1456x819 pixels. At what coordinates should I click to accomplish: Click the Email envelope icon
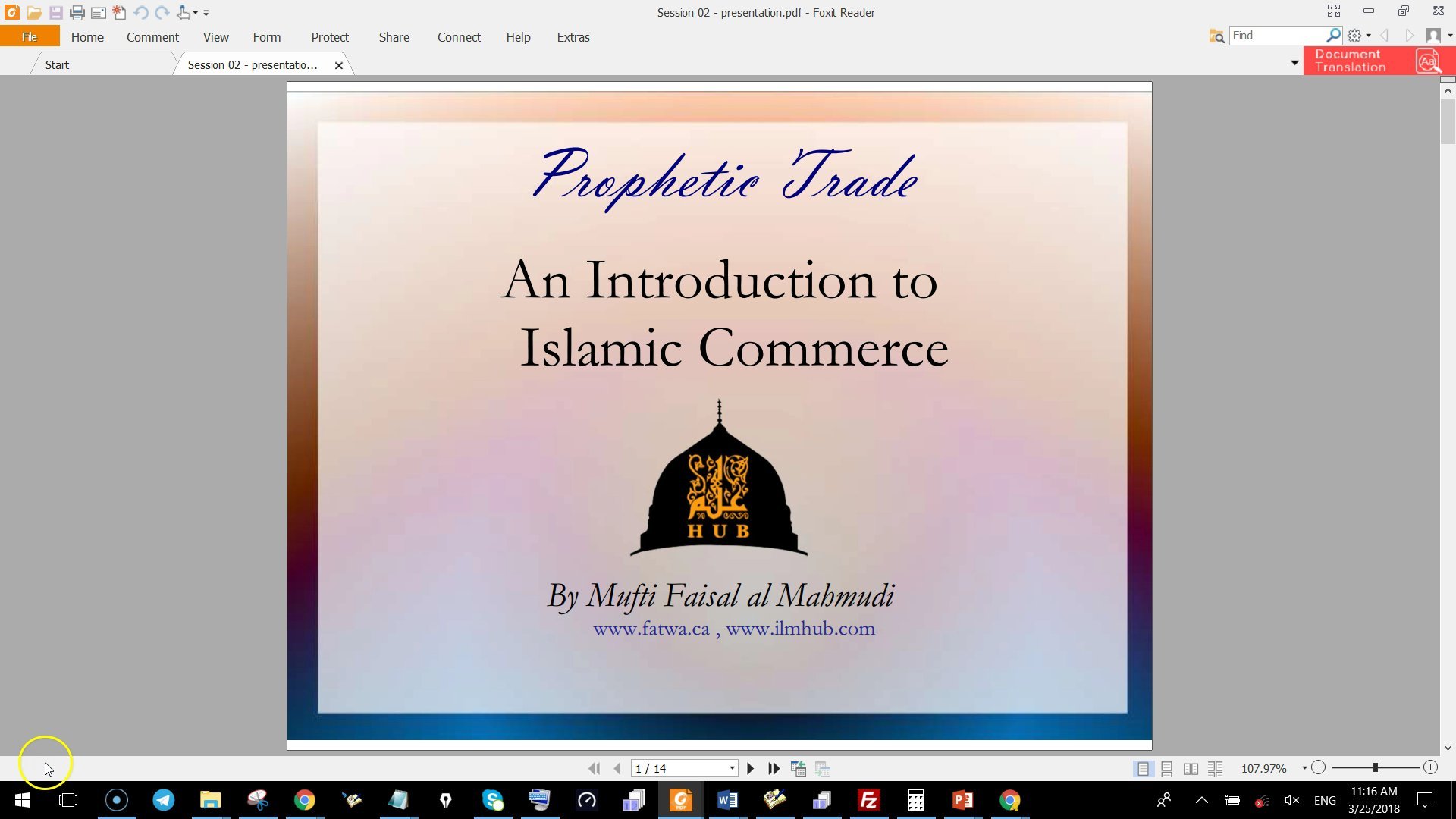(98, 13)
